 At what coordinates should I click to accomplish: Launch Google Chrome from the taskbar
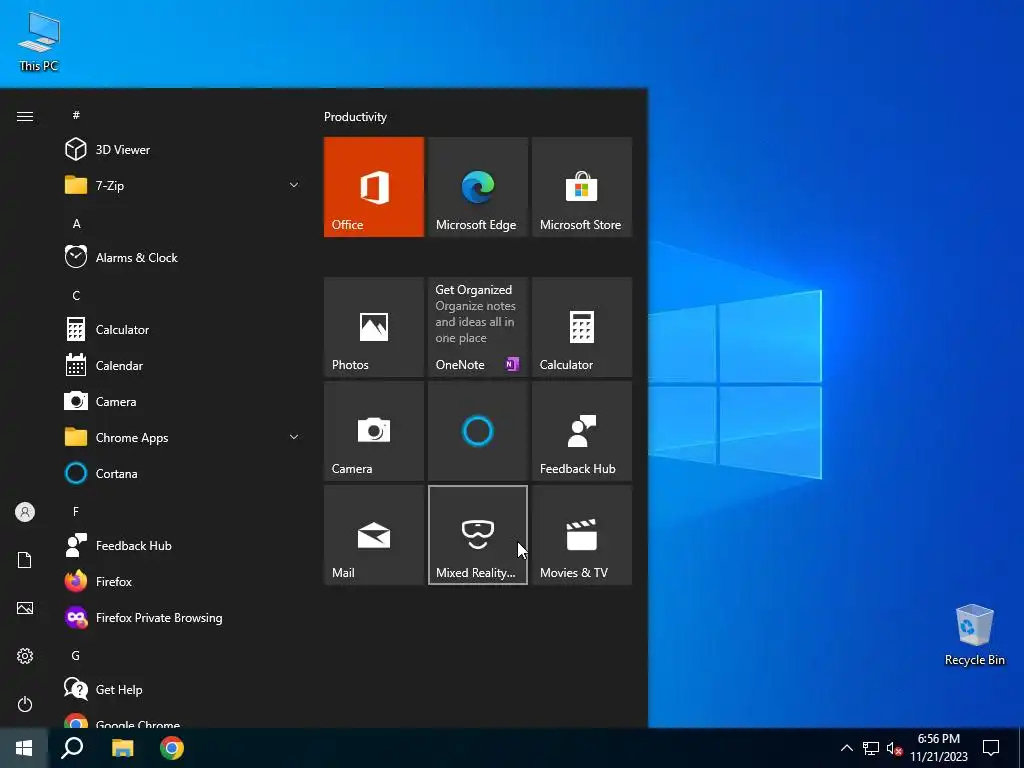point(172,748)
